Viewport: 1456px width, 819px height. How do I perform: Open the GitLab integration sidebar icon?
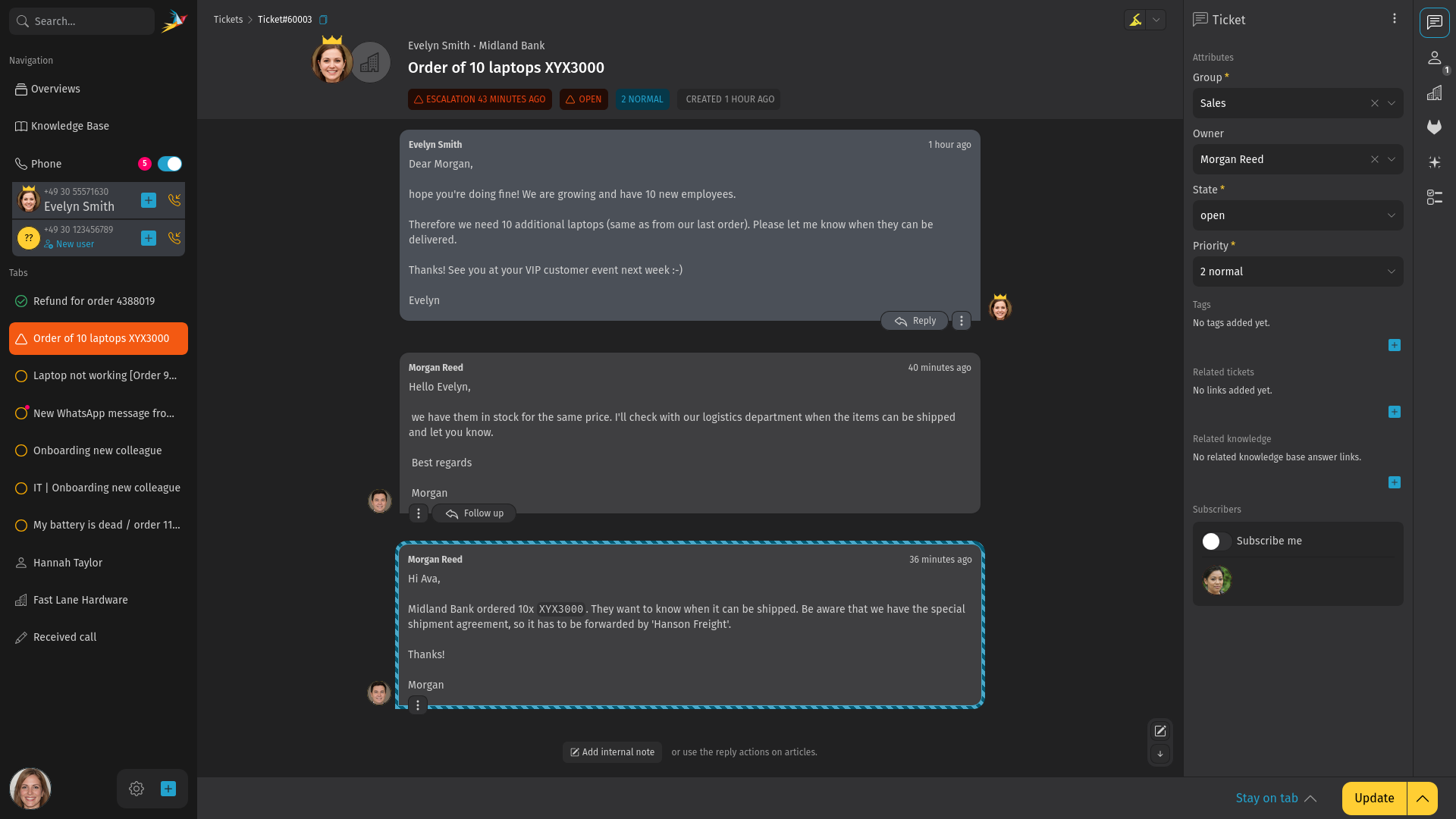coord(1434,127)
